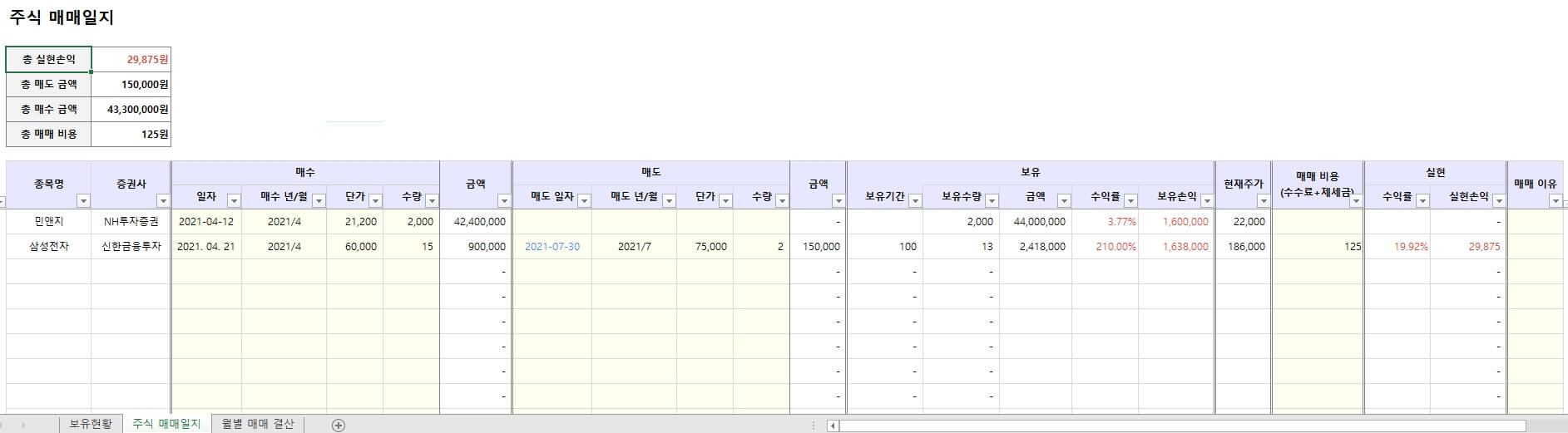The image size is (1568, 433).
Task: Open the 수량 filter dropdown under 매도
Action: tap(782, 200)
